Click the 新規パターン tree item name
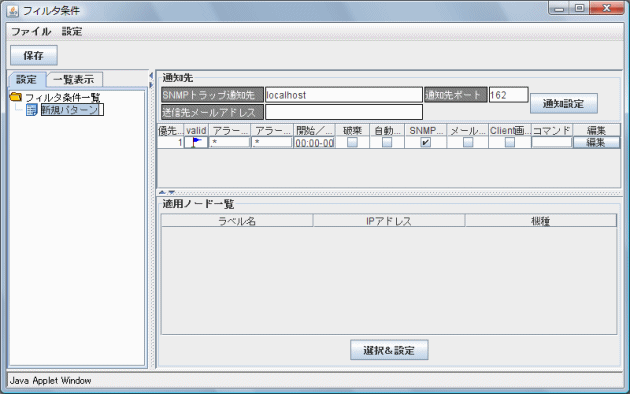 click(72, 110)
